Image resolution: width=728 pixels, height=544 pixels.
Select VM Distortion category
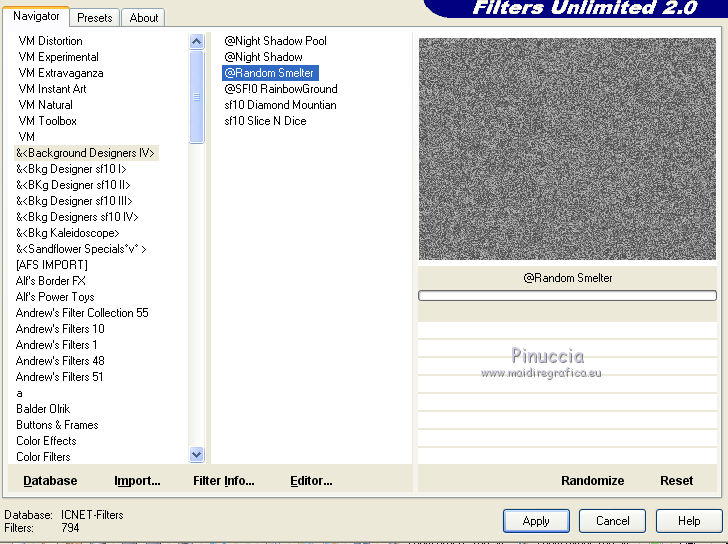click(51, 41)
